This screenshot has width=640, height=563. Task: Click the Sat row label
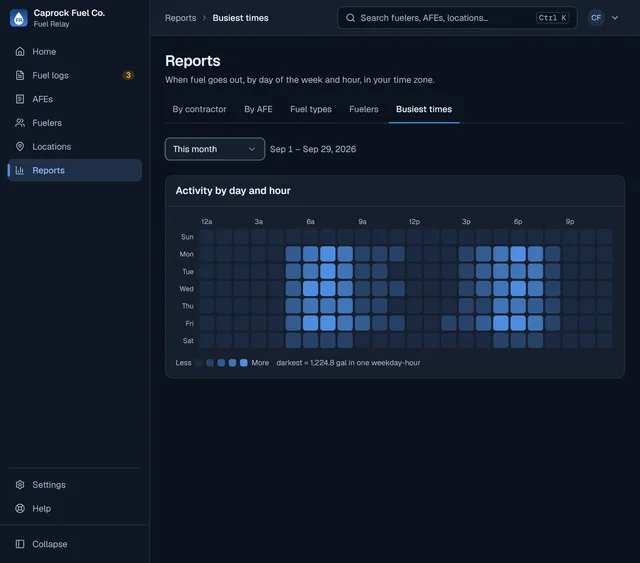pos(188,340)
